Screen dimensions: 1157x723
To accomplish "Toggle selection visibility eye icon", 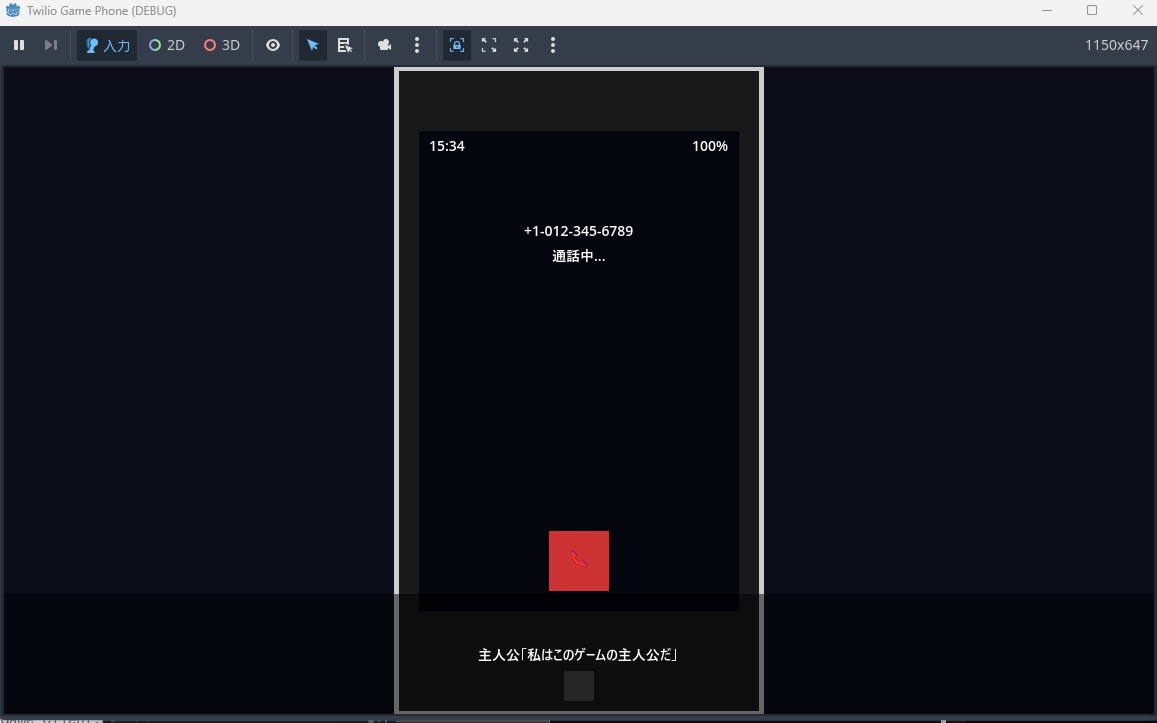I will pos(273,45).
